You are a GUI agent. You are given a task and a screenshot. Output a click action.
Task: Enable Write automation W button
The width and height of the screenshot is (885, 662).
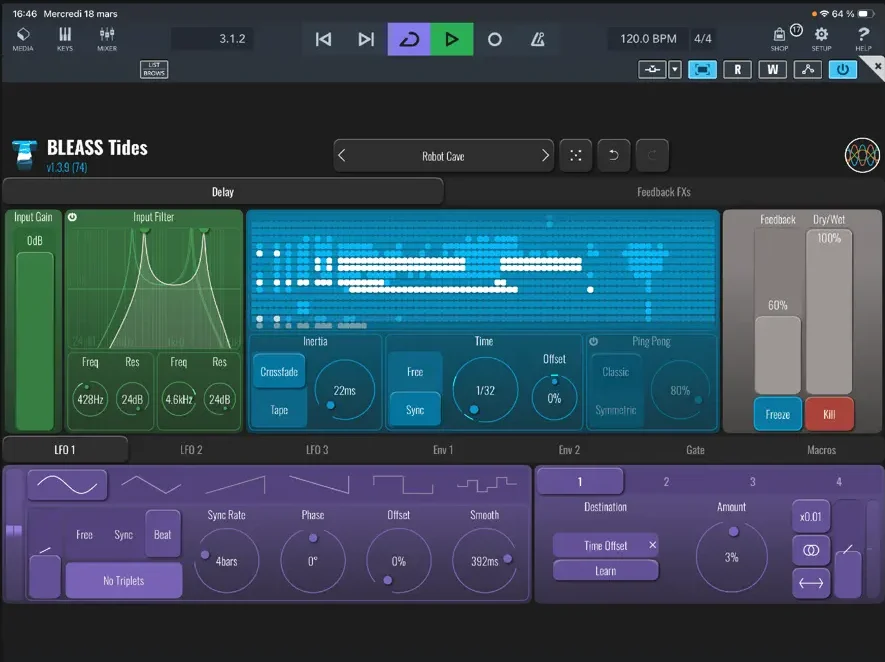point(773,69)
